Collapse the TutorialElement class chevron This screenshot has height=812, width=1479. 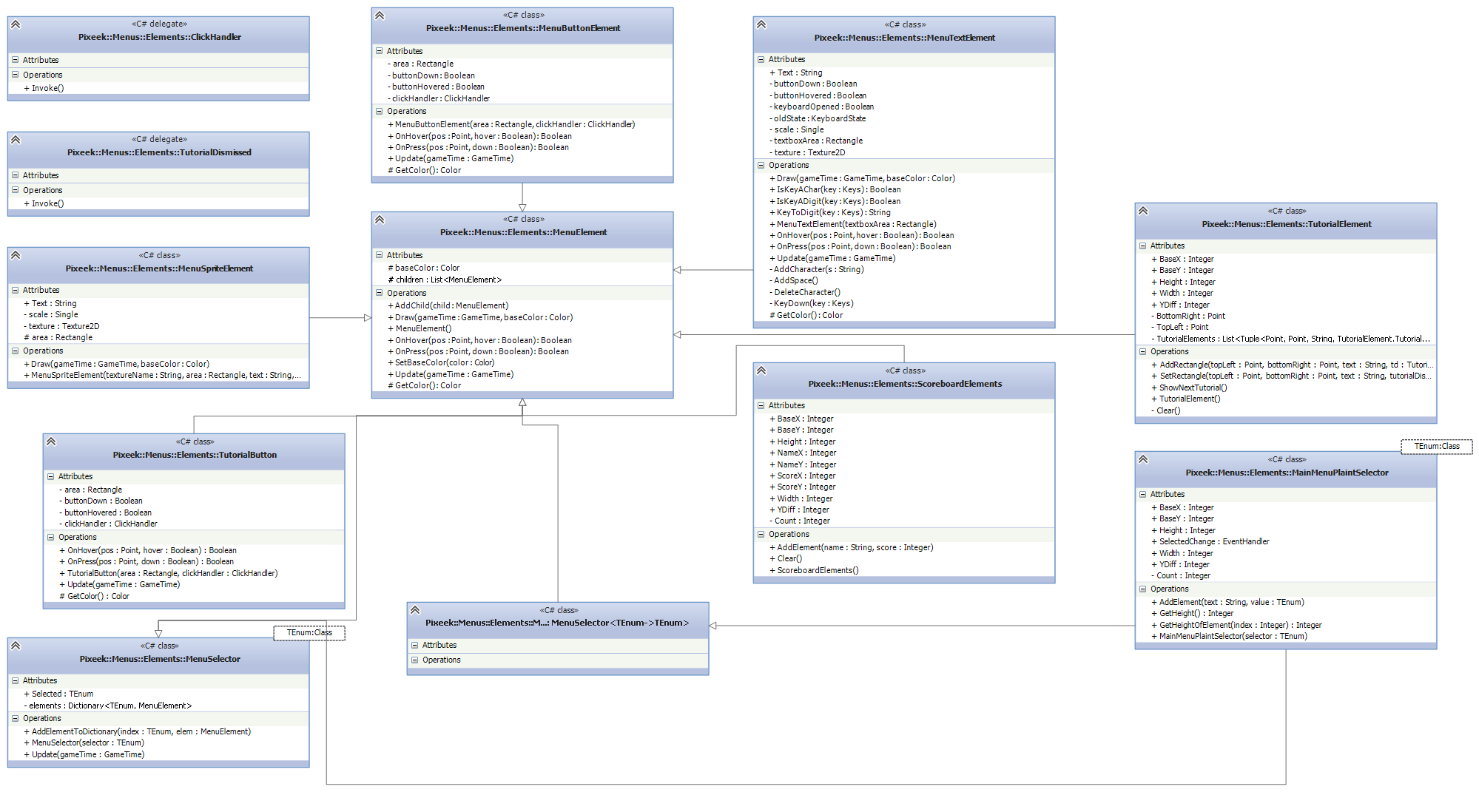point(1143,211)
